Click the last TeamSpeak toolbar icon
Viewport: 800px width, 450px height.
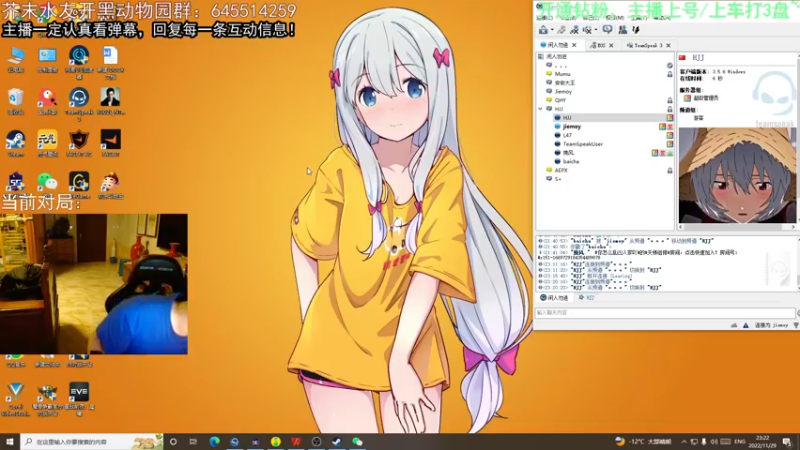click(x=636, y=30)
